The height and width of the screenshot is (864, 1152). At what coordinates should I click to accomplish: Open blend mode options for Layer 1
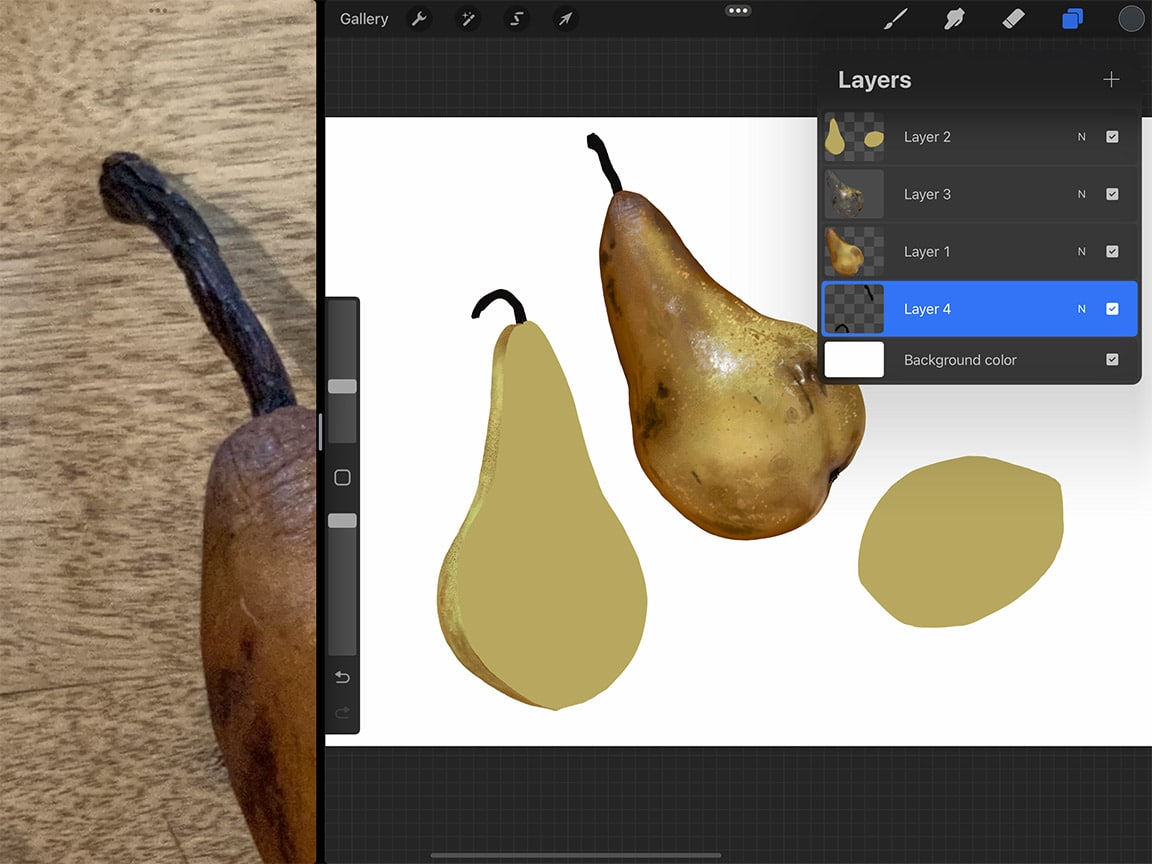coord(1081,251)
